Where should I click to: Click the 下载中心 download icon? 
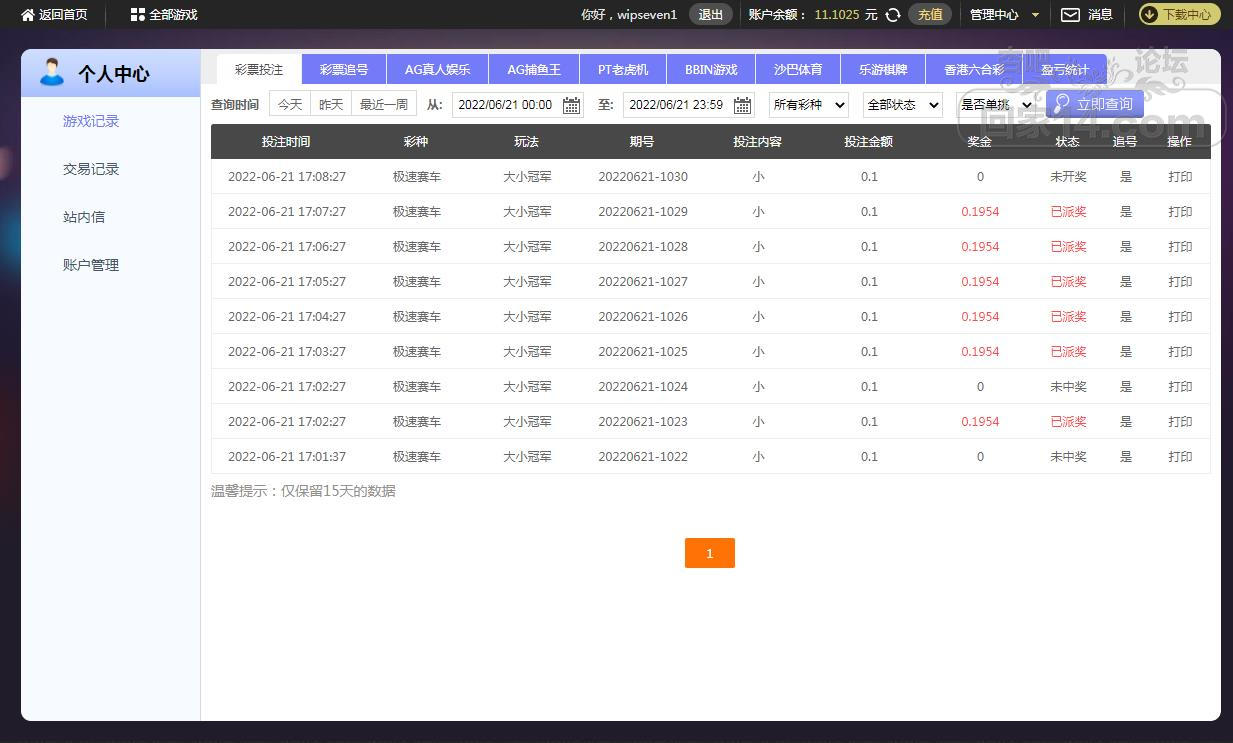(x=1149, y=15)
